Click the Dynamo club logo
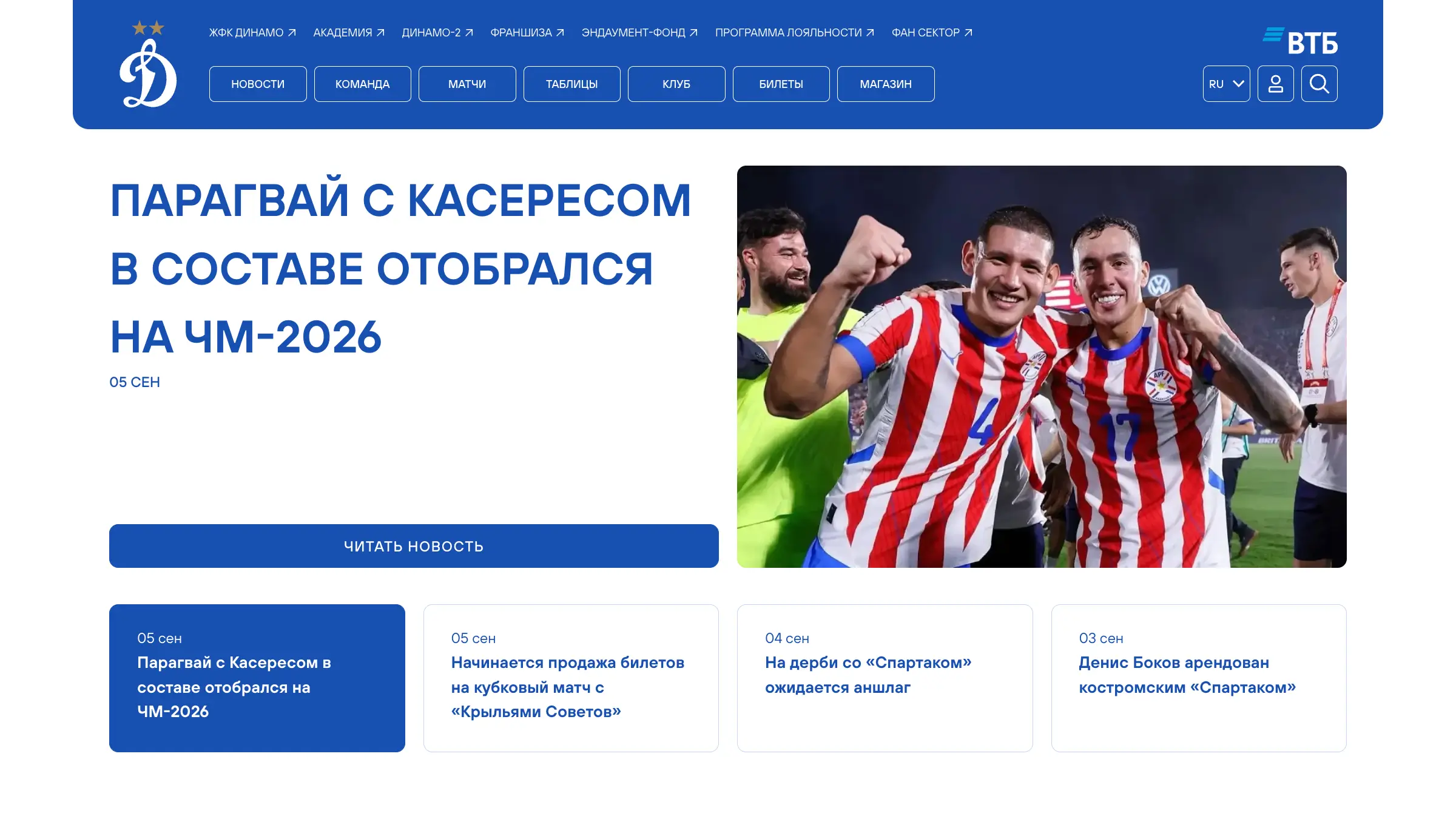The width and height of the screenshot is (1456, 819). point(148,65)
